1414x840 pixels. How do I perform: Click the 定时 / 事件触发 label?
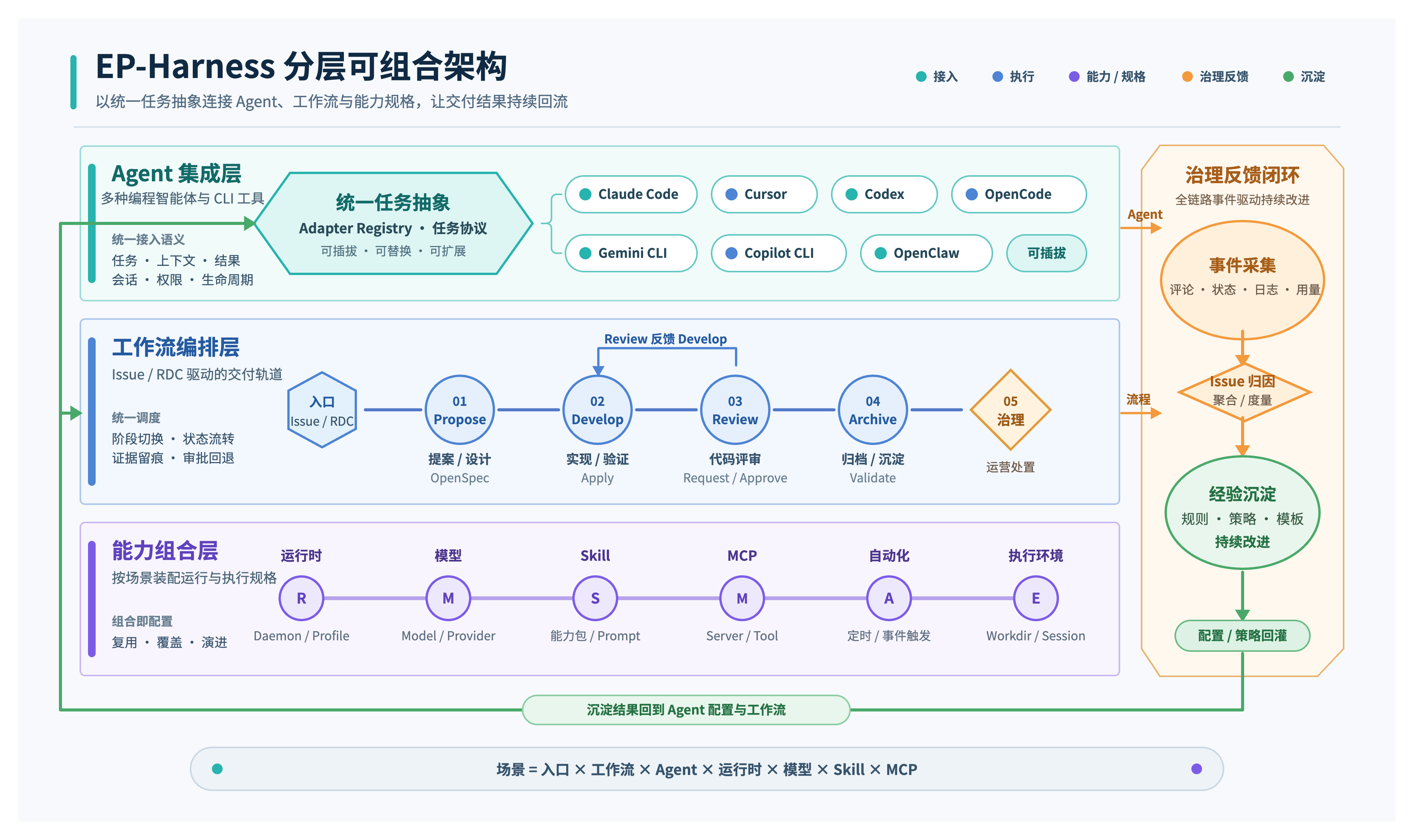point(889,636)
